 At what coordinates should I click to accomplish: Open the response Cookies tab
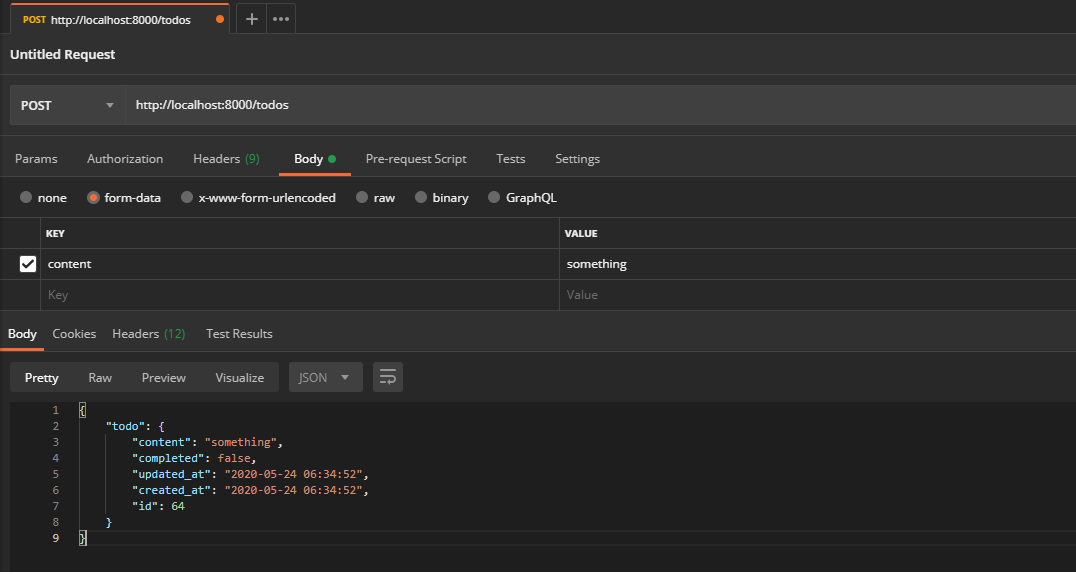coord(74,334)
